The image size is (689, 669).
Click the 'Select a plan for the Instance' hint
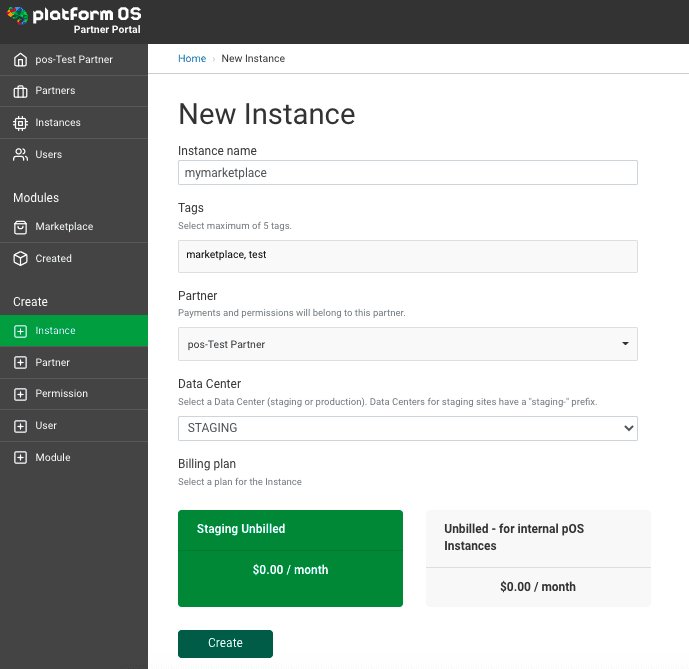pyautogui.click(x=240, y=482)
